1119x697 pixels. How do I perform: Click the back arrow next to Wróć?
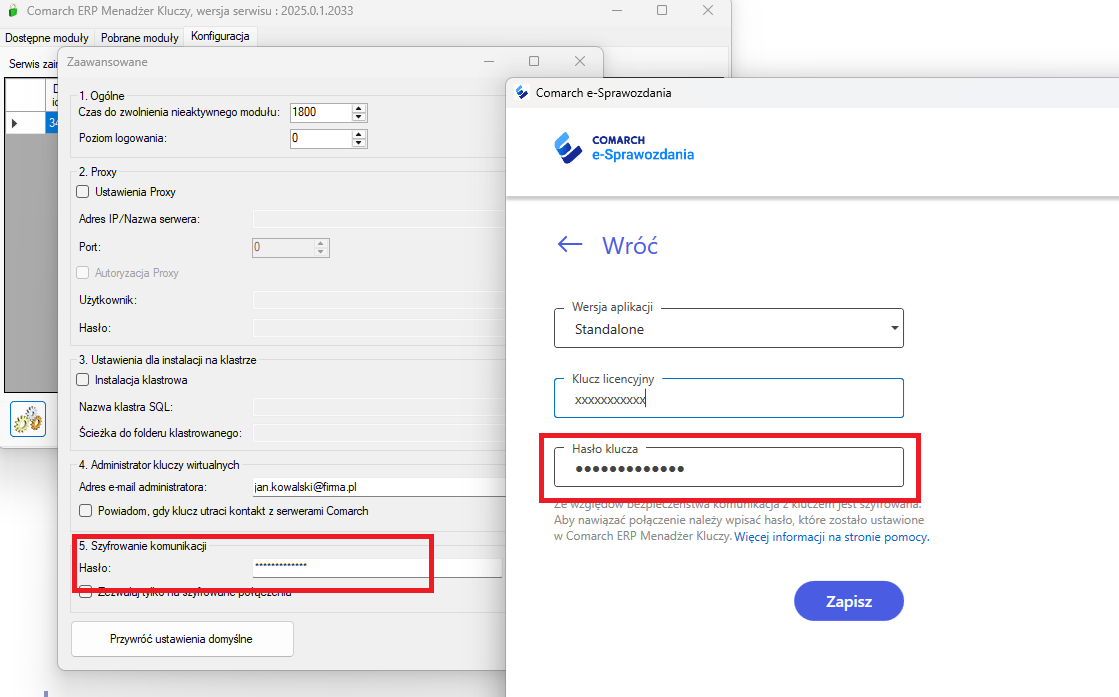point(569,245)
